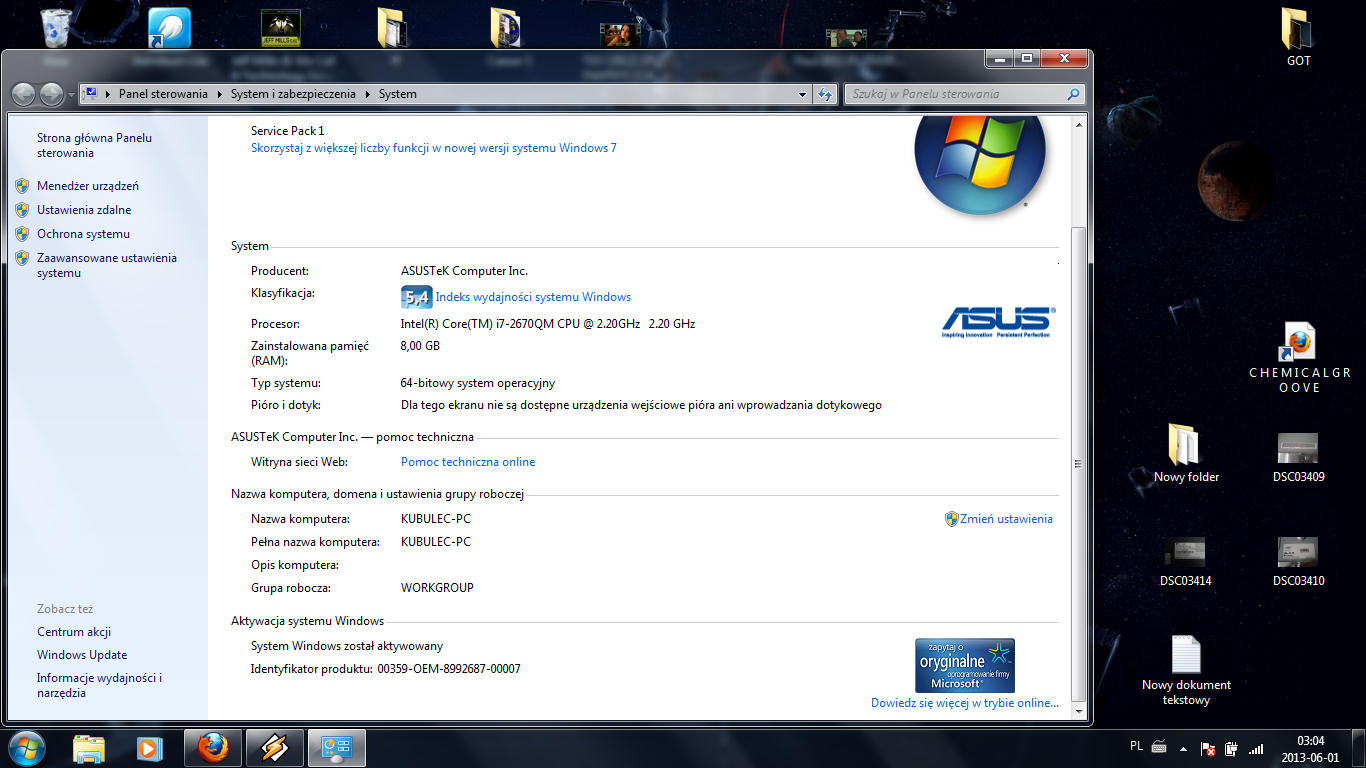Open Menedżer urządzeń
The width and height of the screenshot is (1366, 768).
[88, 186]
